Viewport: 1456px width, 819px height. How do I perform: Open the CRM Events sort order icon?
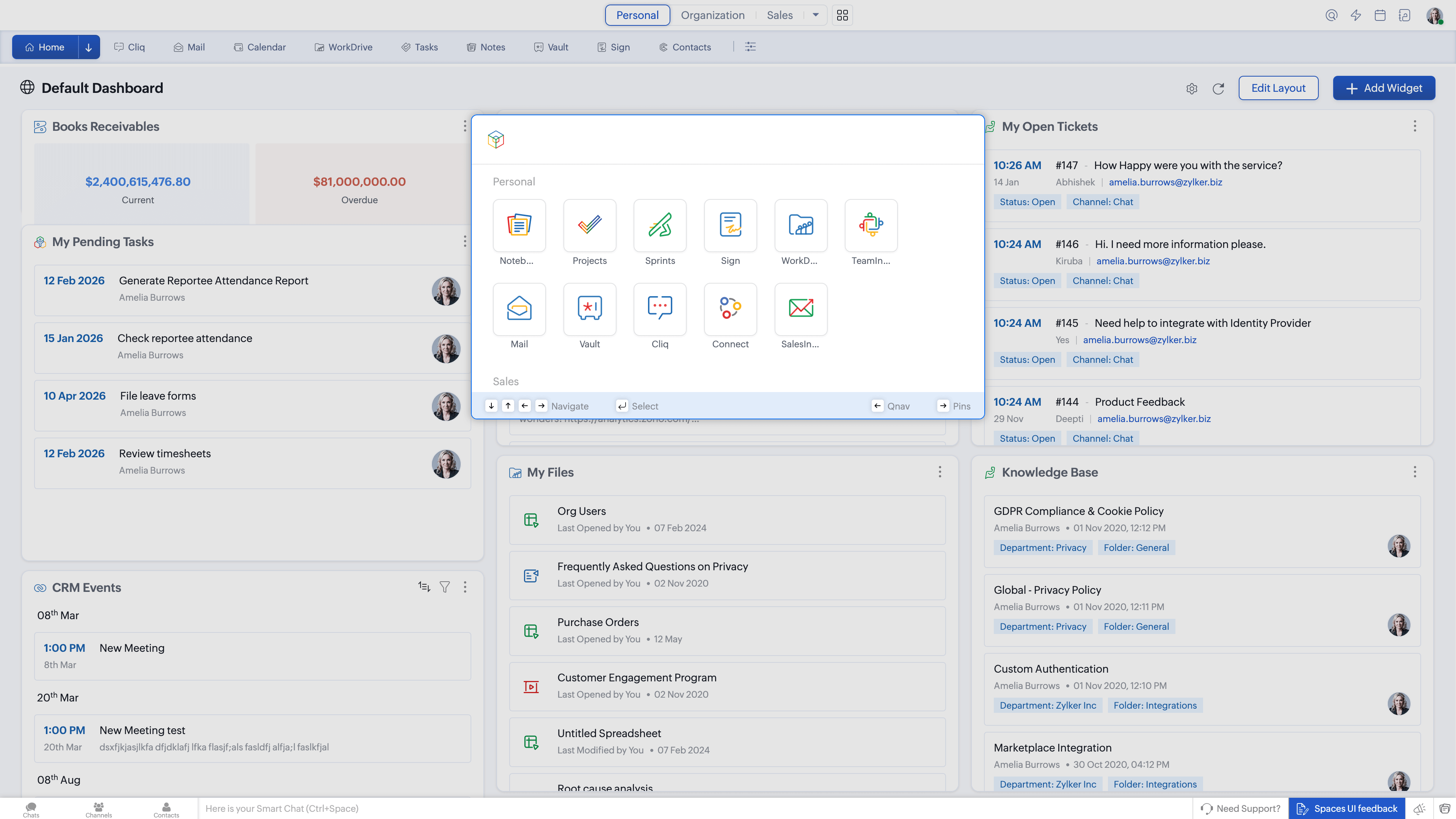click(x=424, y=587)
